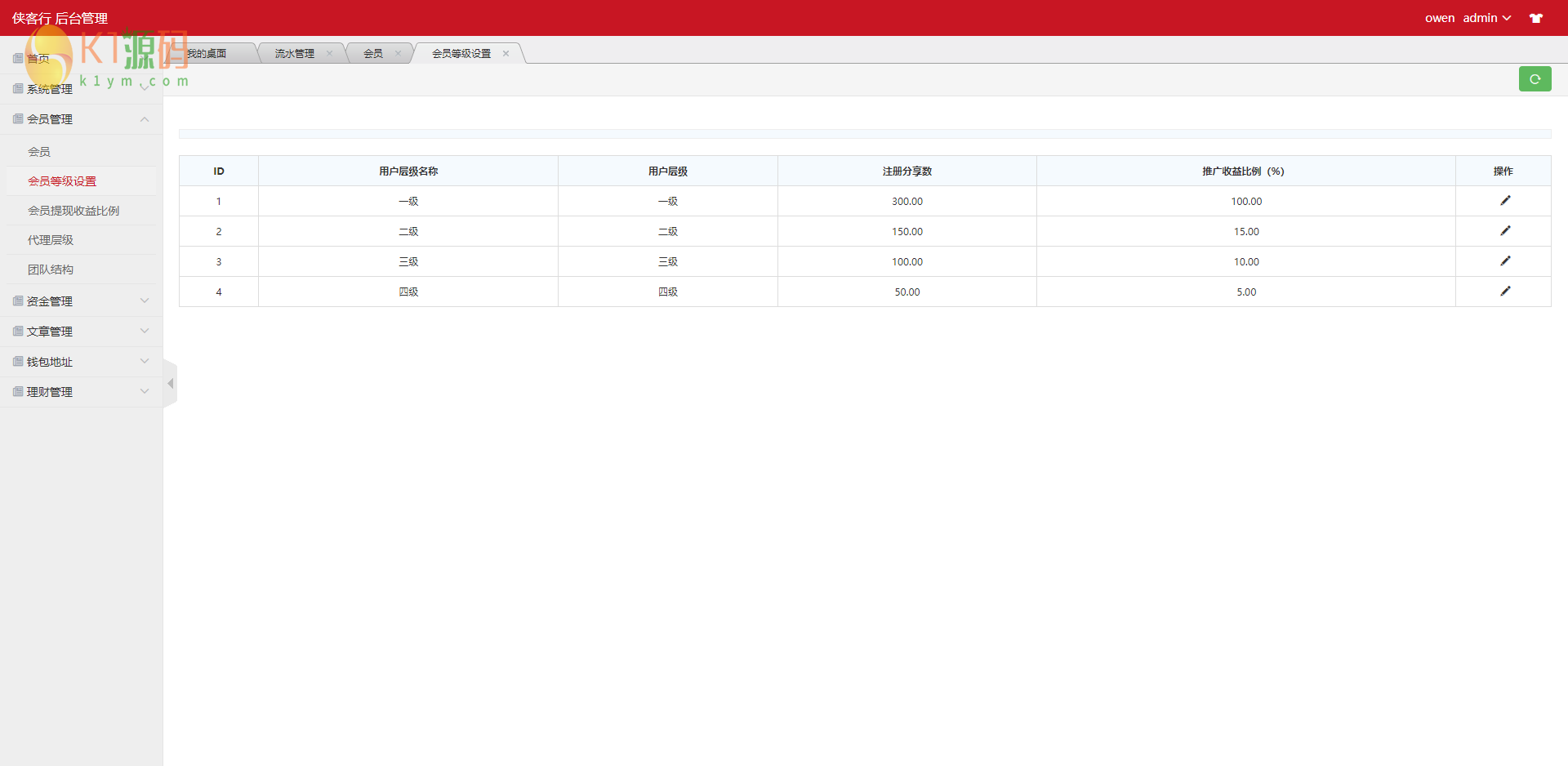
Task: Click the 推广收益比例 (%) column header
Action: tap(1246, 171)
